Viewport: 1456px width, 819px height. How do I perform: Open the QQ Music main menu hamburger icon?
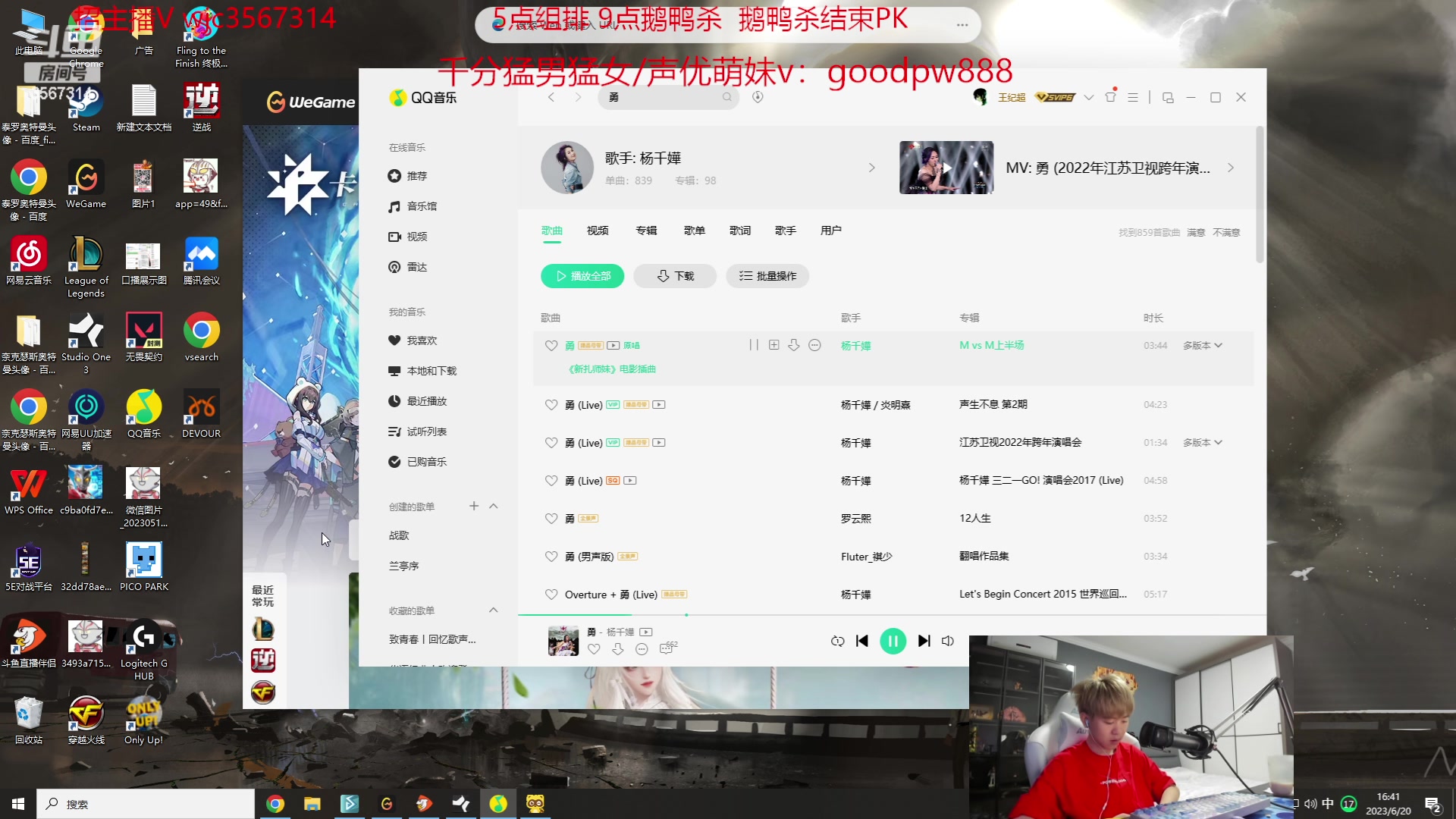(x=1133, y=97)
